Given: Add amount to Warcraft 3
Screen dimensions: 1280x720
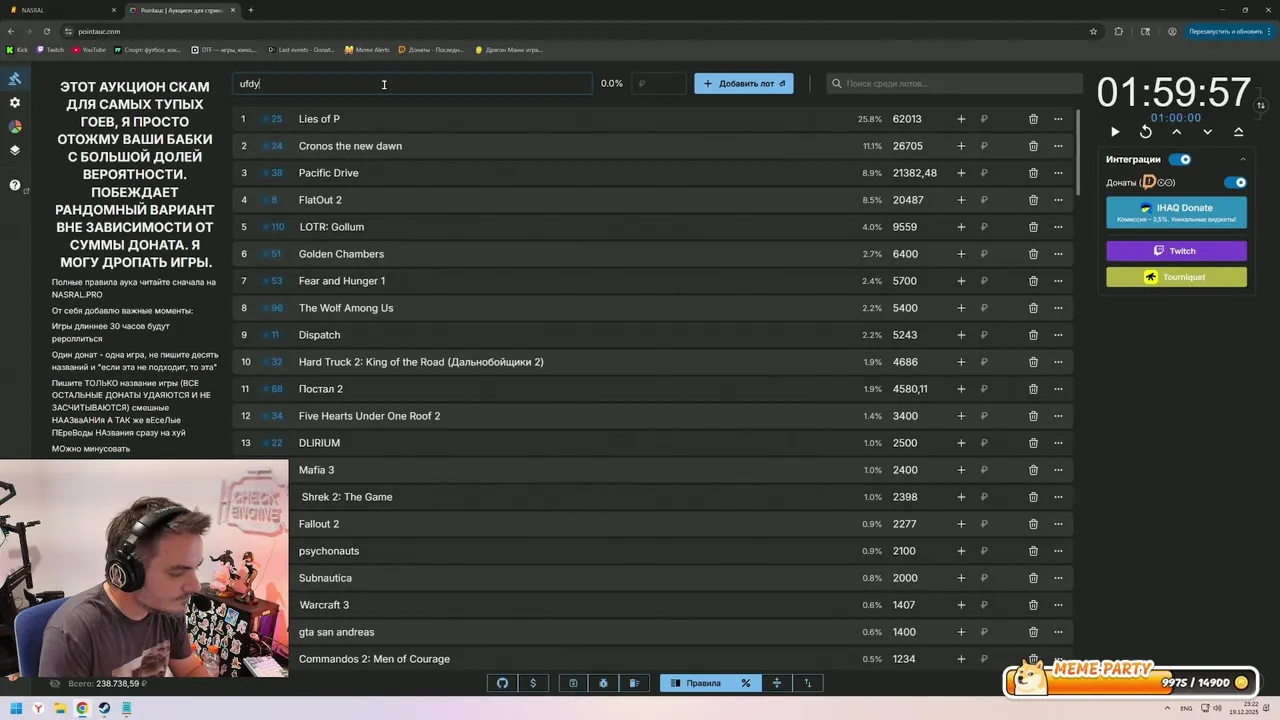Looking at the screenshot, I should pyautogui.click(x=961, y=605).
